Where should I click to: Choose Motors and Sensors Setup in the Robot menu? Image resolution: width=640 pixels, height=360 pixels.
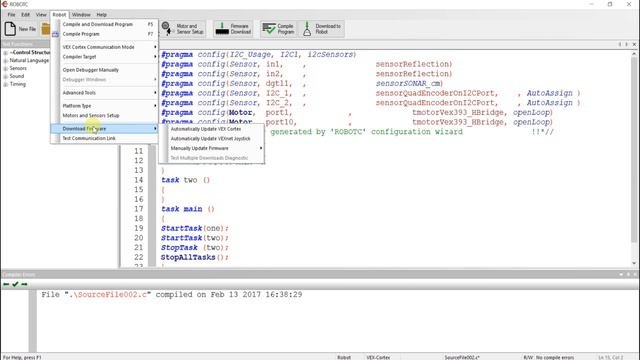(104, 116)
